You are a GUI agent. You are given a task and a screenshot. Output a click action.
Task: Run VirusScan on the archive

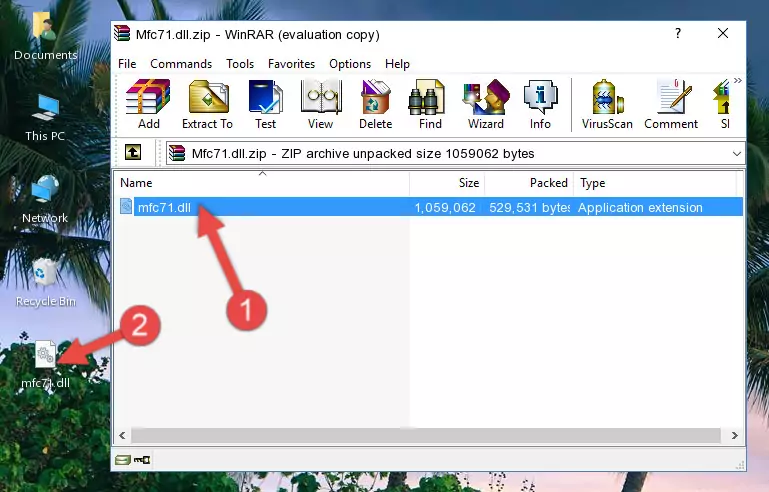607,104
